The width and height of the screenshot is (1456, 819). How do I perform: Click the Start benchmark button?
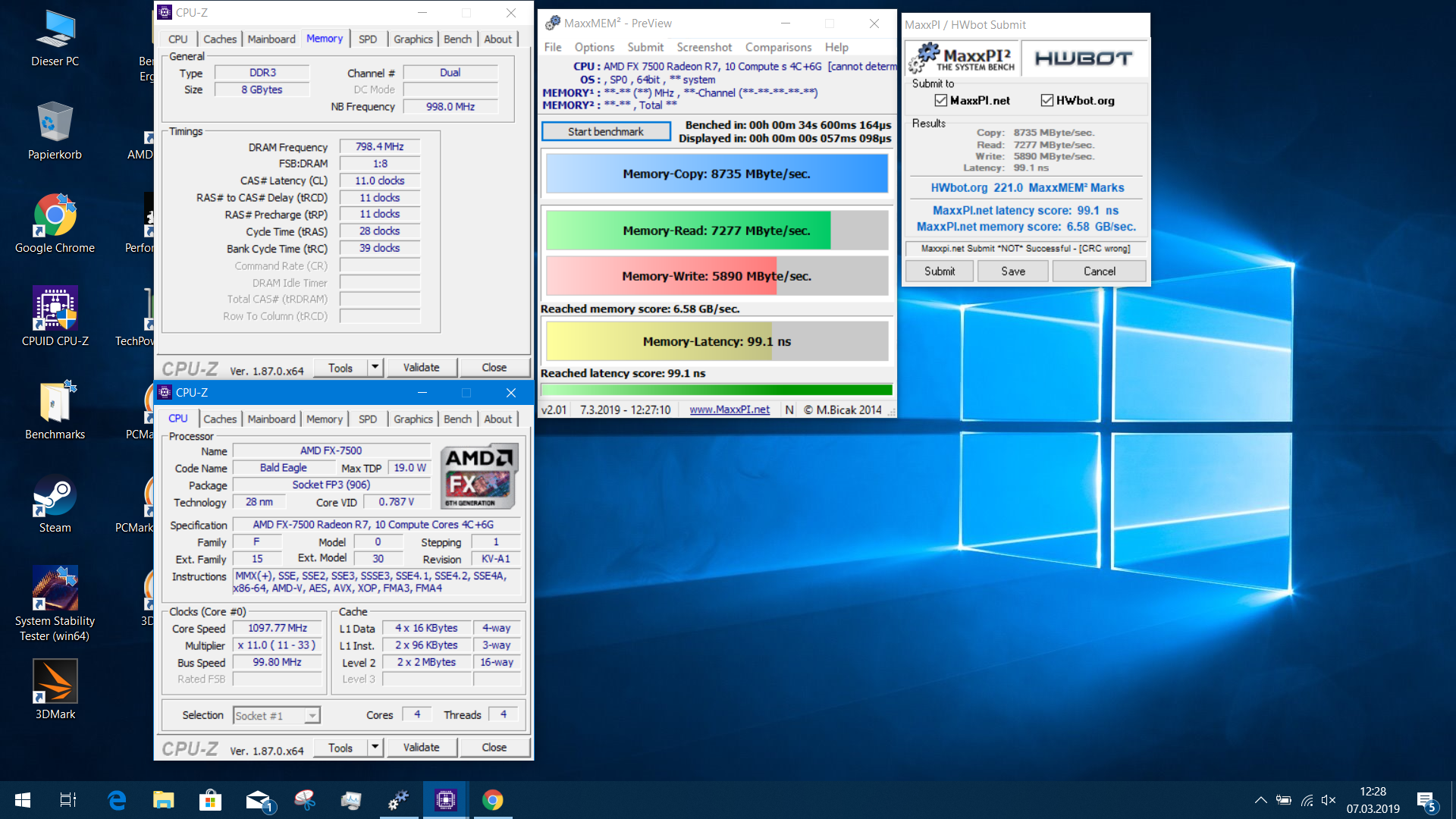pos(606,132)
